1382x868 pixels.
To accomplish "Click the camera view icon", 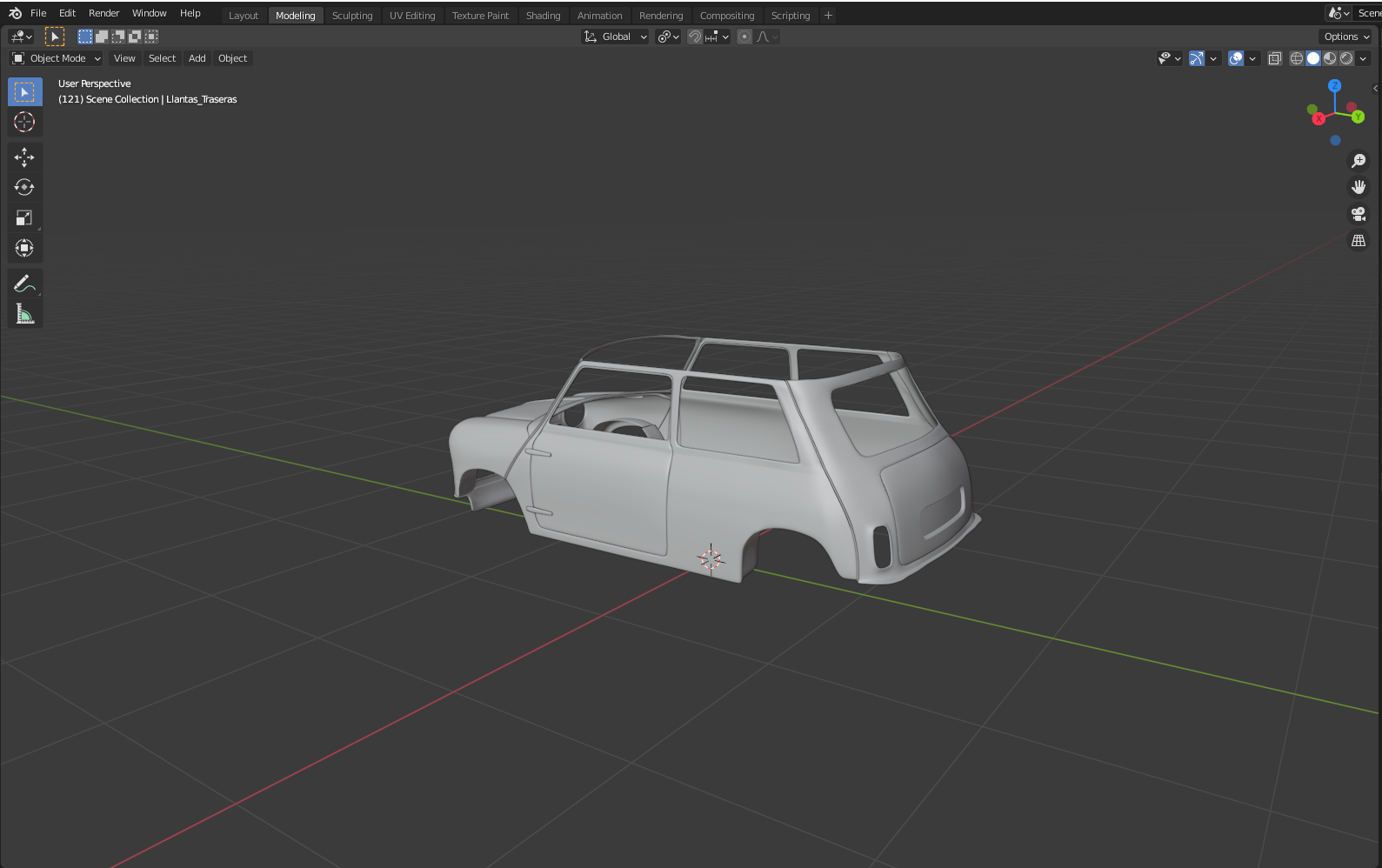I will [x=1358, y=214].
